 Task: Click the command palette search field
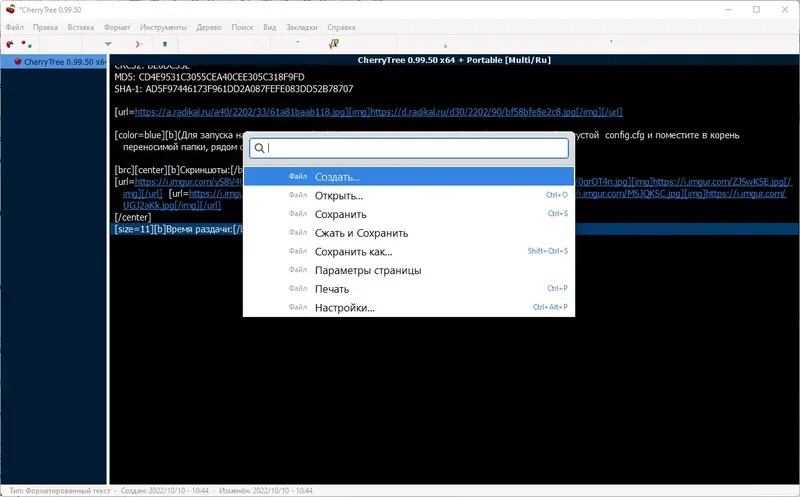coord(409,148)
